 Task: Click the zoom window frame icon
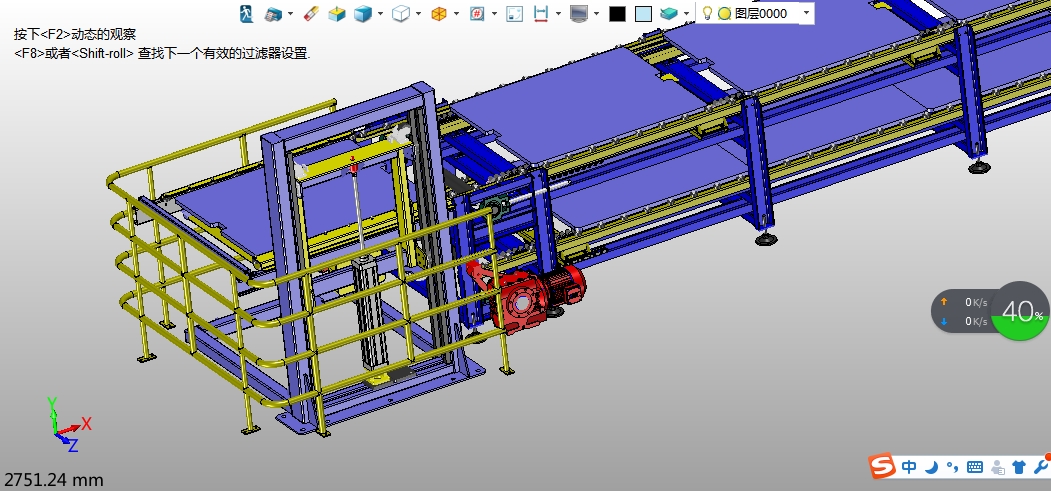tap(514, 14)
